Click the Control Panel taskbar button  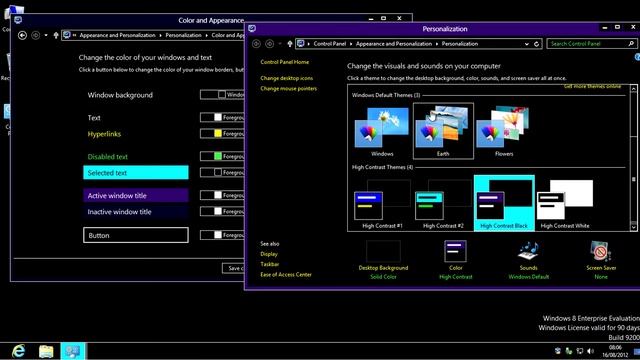(73, 351)
